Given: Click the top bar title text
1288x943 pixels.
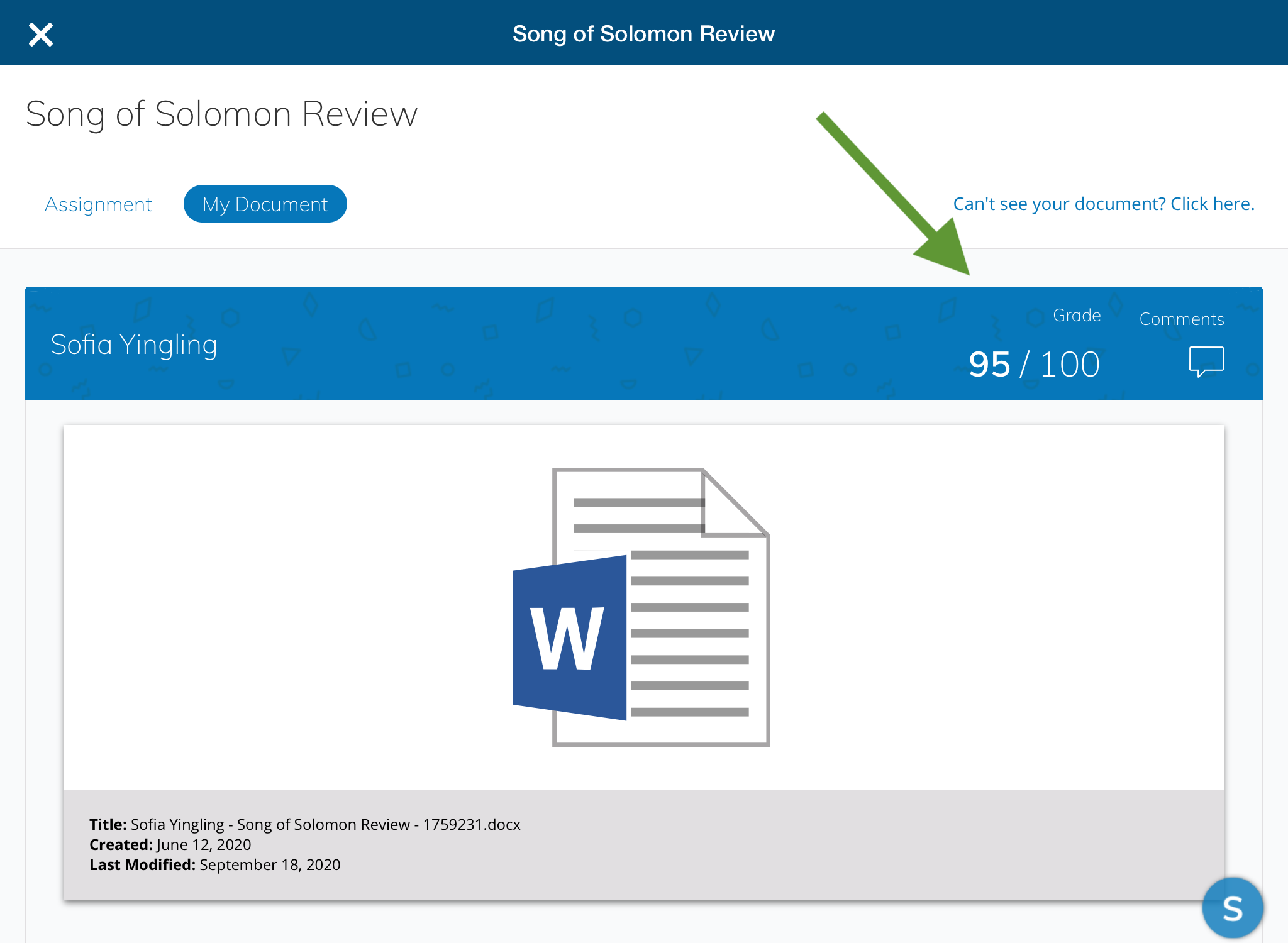Looking at the screenshot, I should click(x=643, y=34).
